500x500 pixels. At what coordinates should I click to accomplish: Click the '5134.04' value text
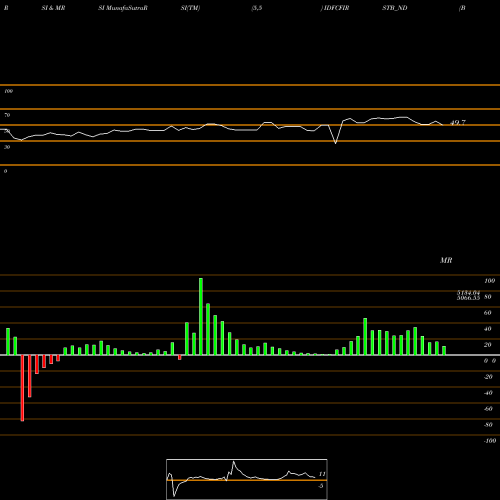[x=468, y=292]
